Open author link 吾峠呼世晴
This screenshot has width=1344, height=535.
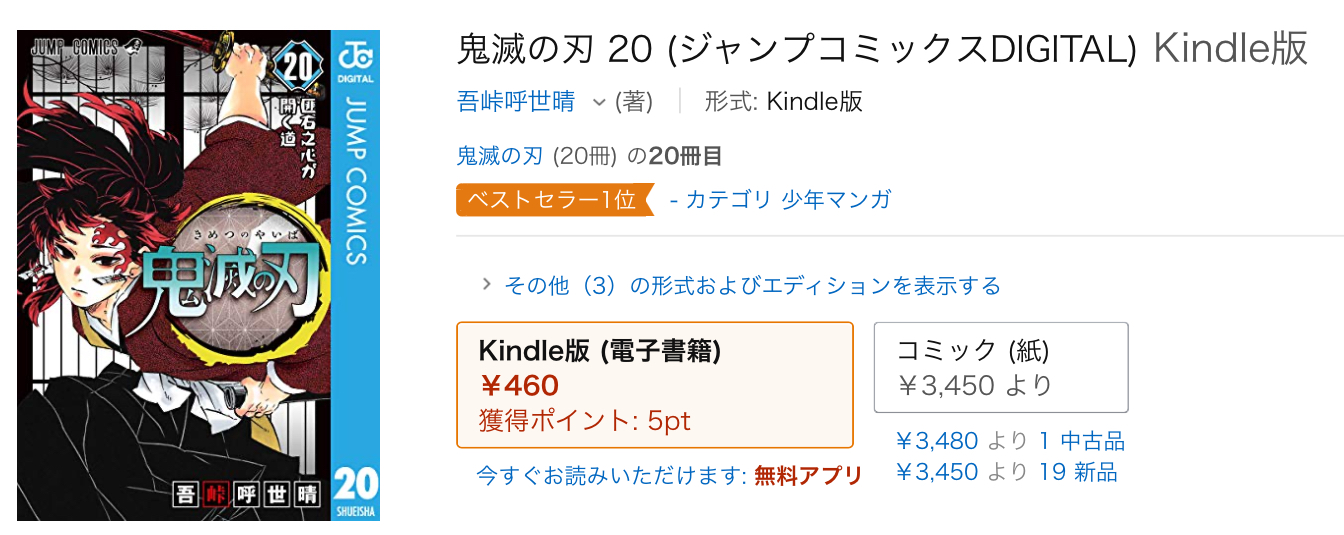click(516, 102)
